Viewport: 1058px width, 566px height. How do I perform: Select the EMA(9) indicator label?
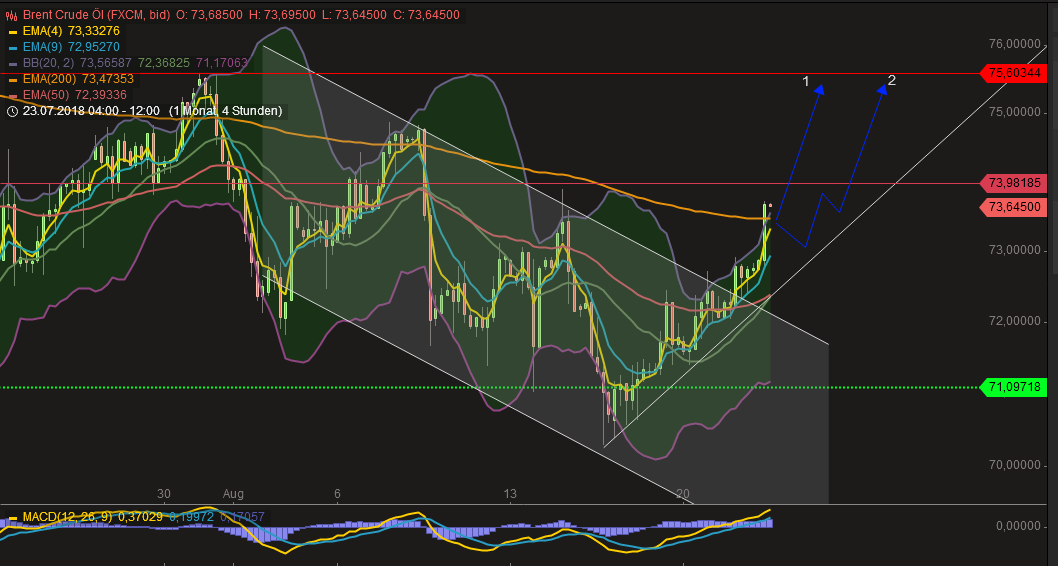43,47
